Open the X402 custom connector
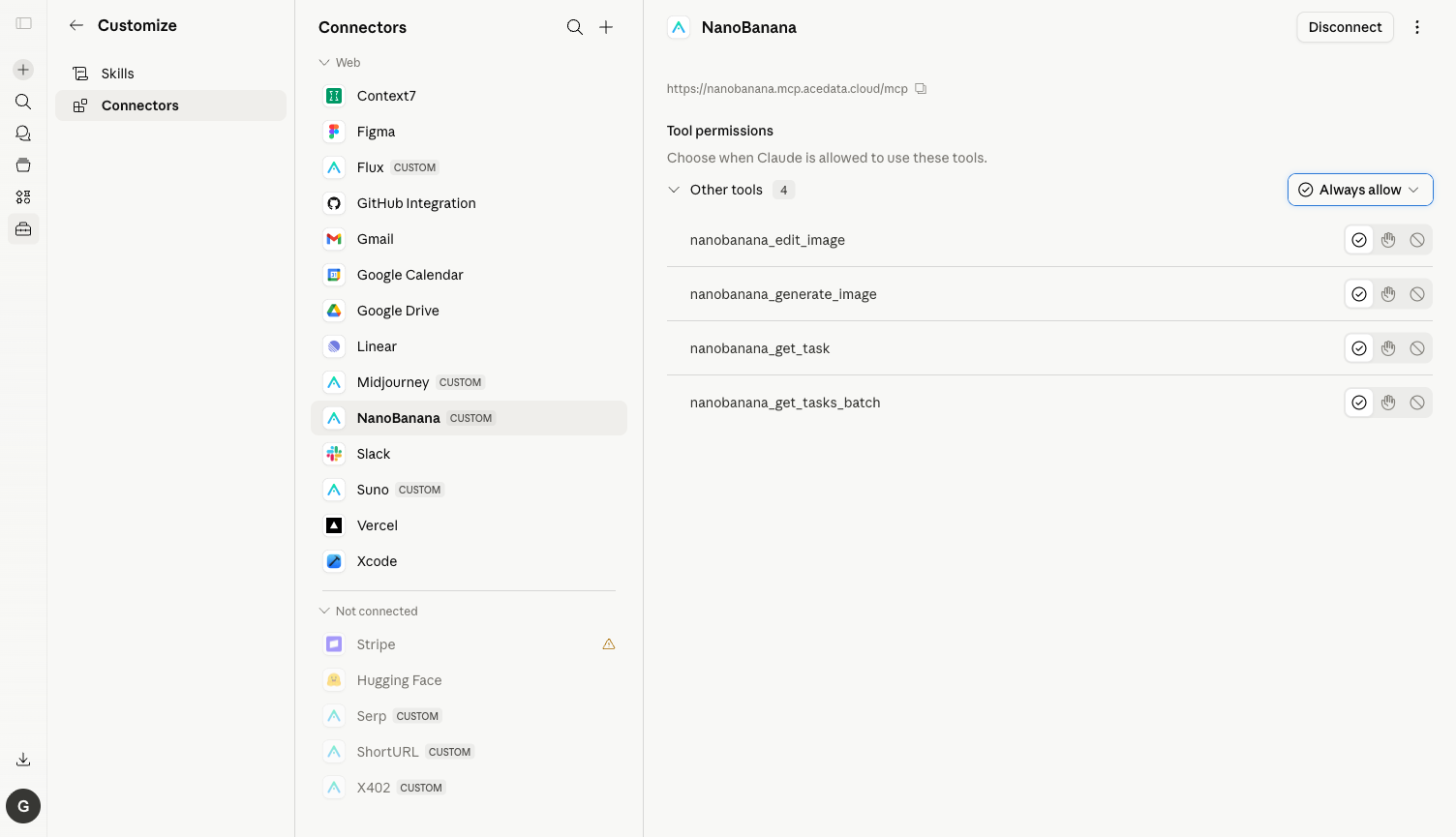Screen dimensions: 1456x837 [469, 788]
